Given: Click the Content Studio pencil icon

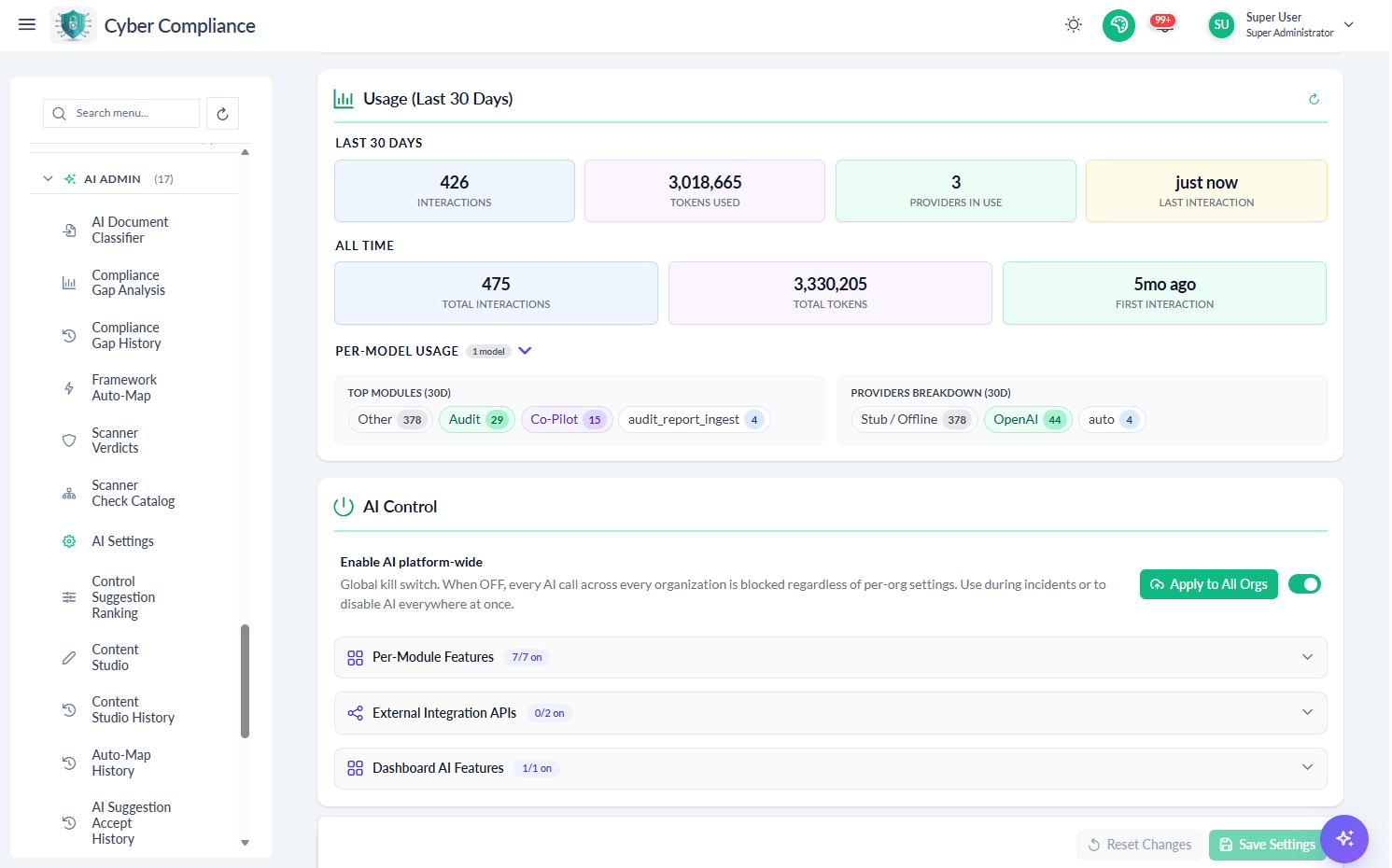Looking at the screenshot, I should pyautogui.click(x=69, y=658).
